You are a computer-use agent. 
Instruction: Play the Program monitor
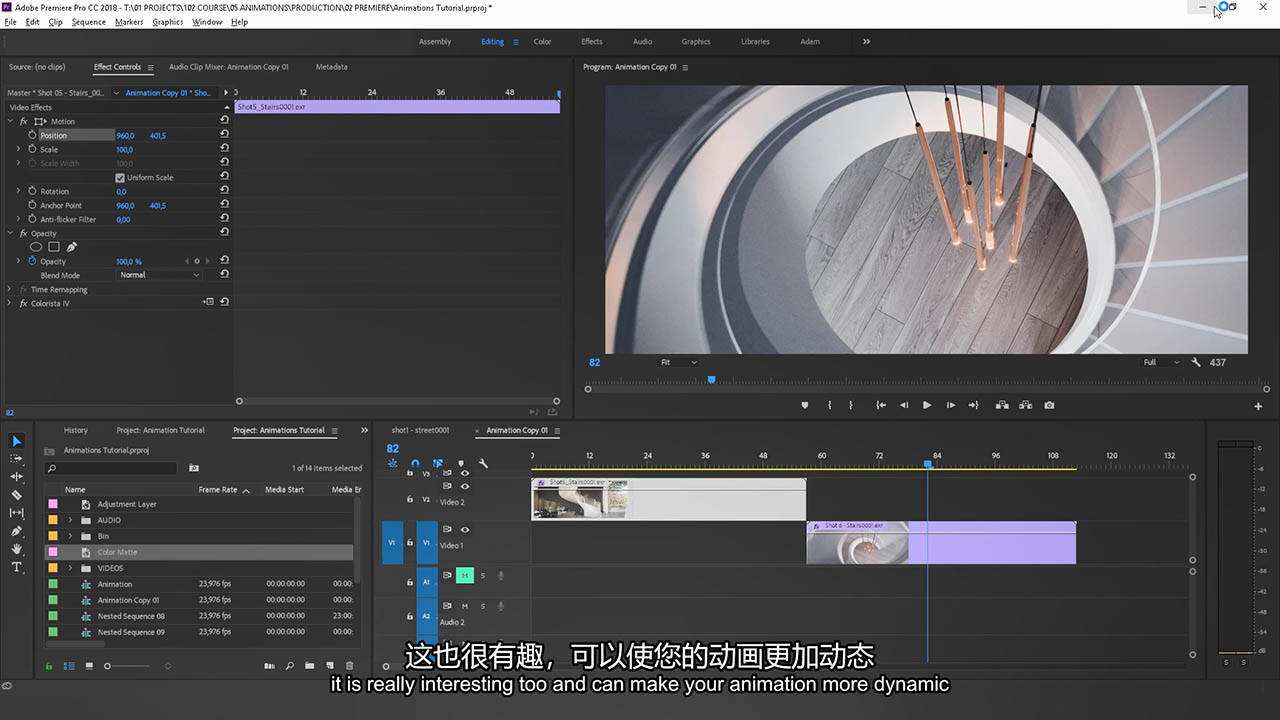(x=927, y=405)
